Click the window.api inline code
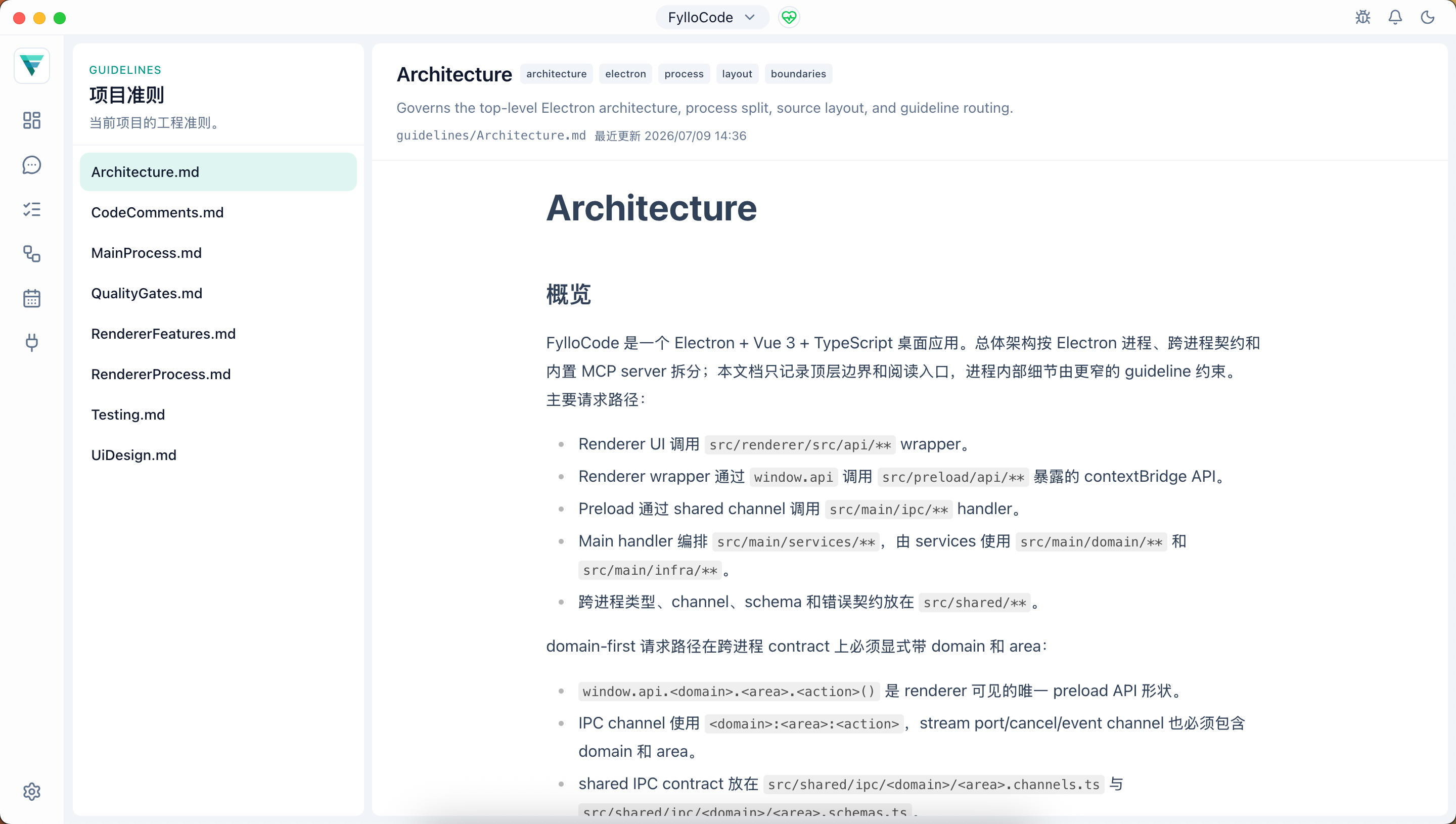This screenshot has height=824, width=1456. coord(793,477)
